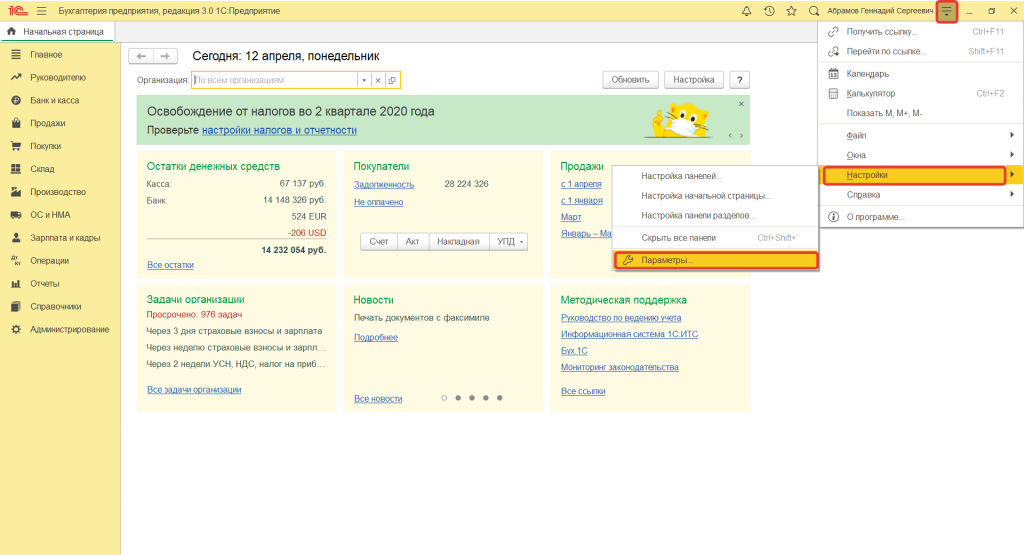Expand the organization dropdown list

[364, 80]
